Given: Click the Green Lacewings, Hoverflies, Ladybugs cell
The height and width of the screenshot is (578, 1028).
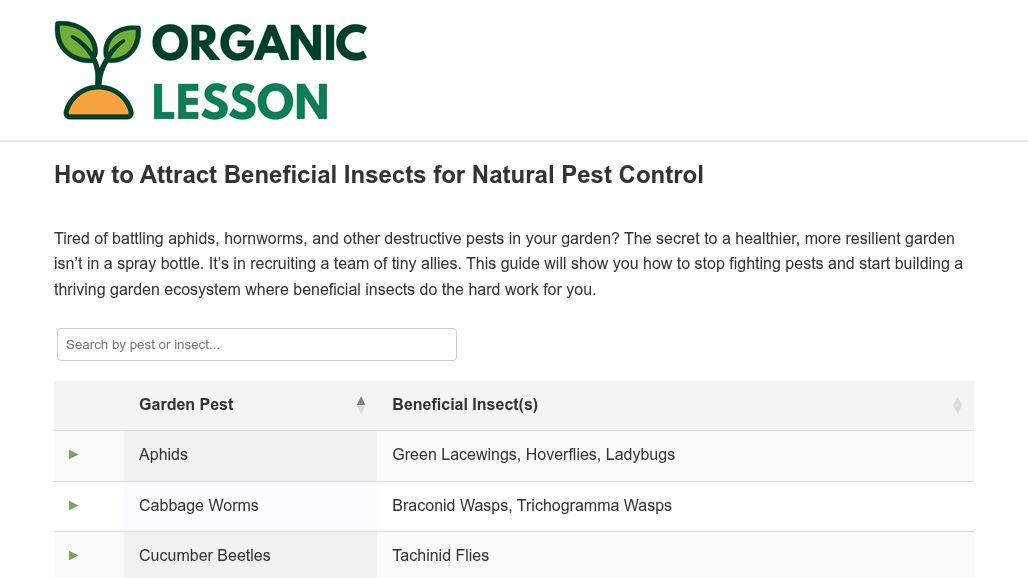Looking at the screenshot, I should (533, 455).
